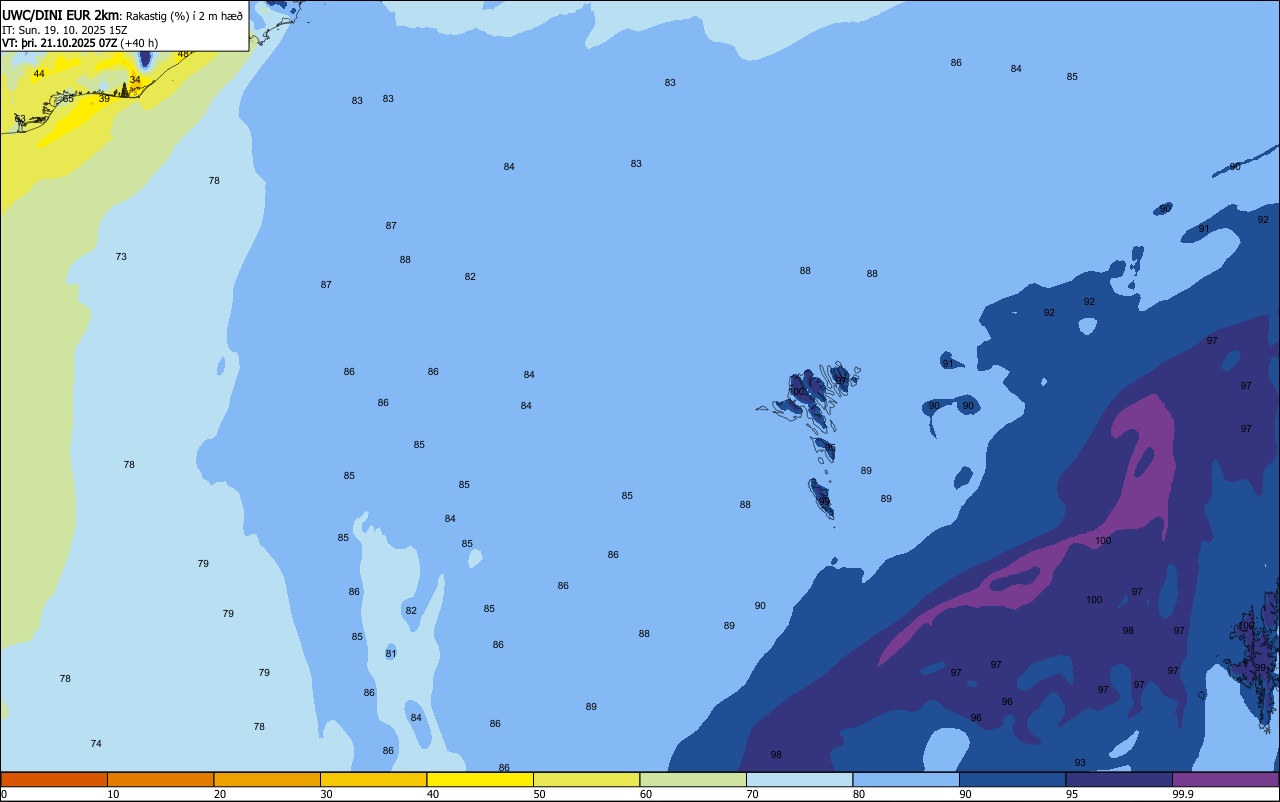Click the humidity value 73 on the map

[x=121, y=257]
